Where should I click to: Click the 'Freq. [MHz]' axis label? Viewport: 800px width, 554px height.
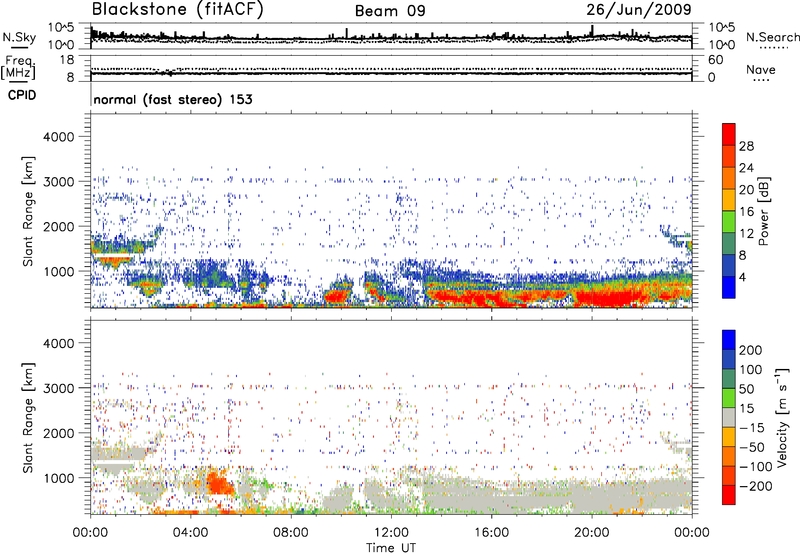point(19,67)
